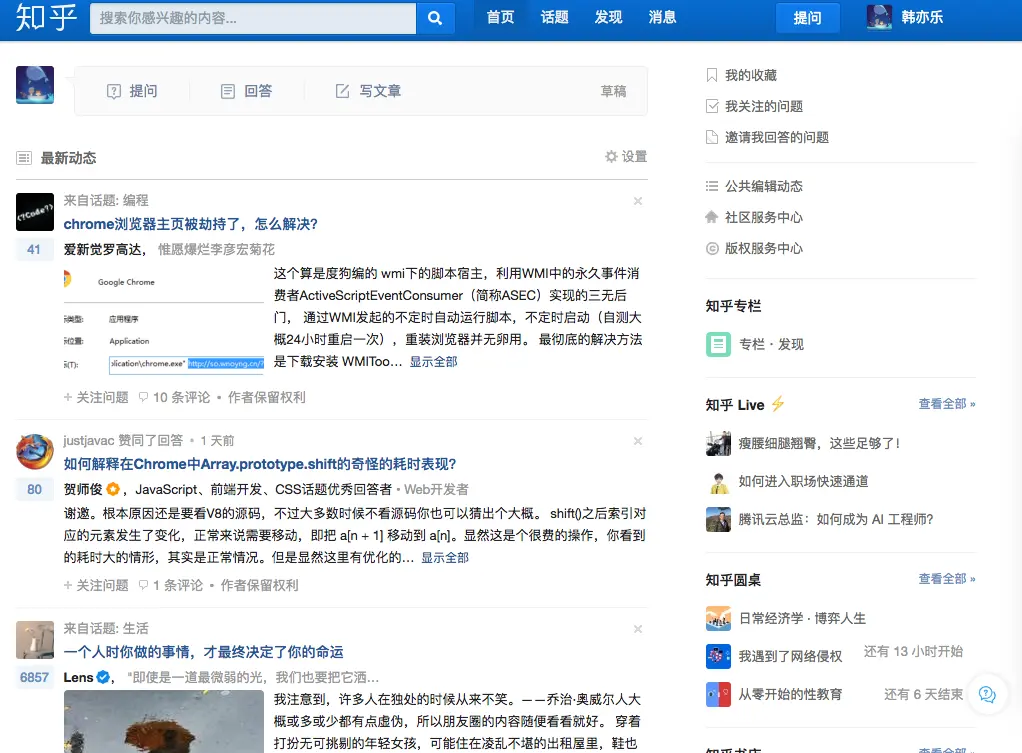This screenshot has height=753, width=1022.
Task: Expand 贺师俊 answer with 显示全部
Action: [x=445, y=558]
